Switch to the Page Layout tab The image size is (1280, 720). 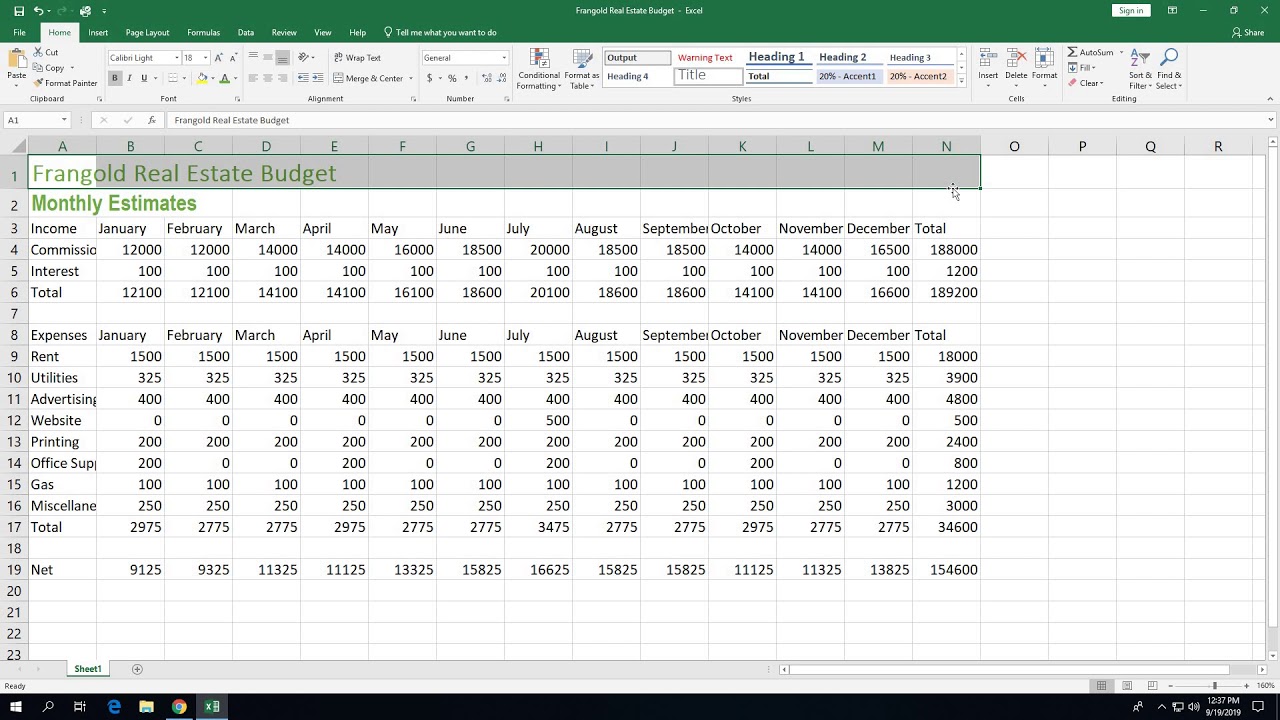147,33
